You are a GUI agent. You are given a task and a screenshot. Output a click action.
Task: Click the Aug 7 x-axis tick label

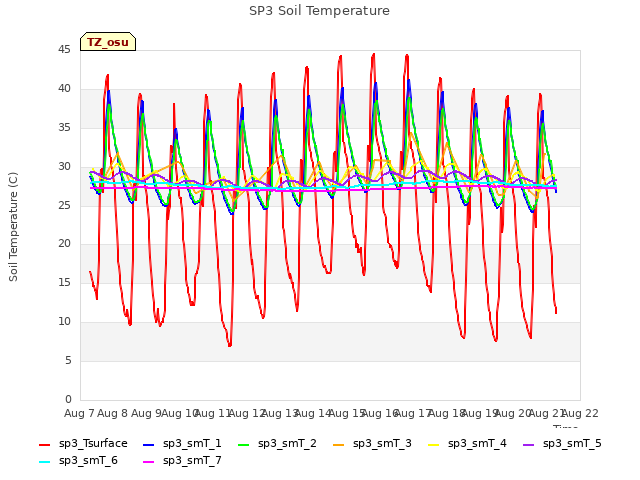pyautogui.click(x=79, y=413)
